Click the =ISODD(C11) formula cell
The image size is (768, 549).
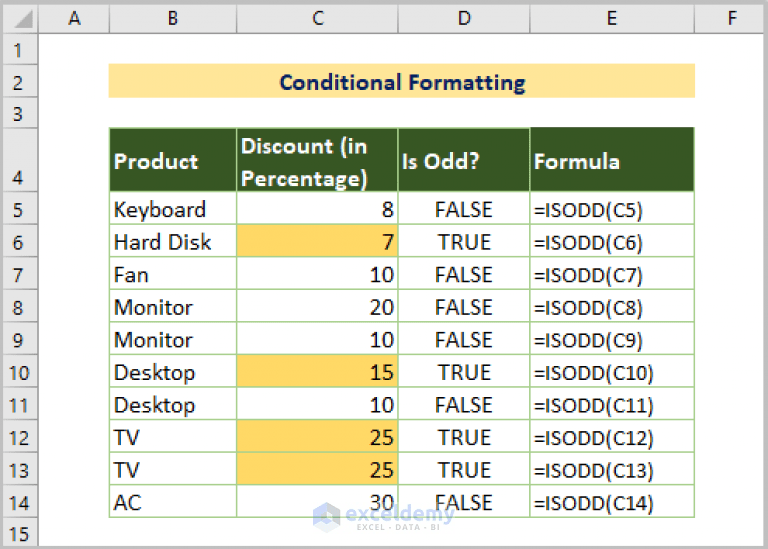click(x=612, y=405)
